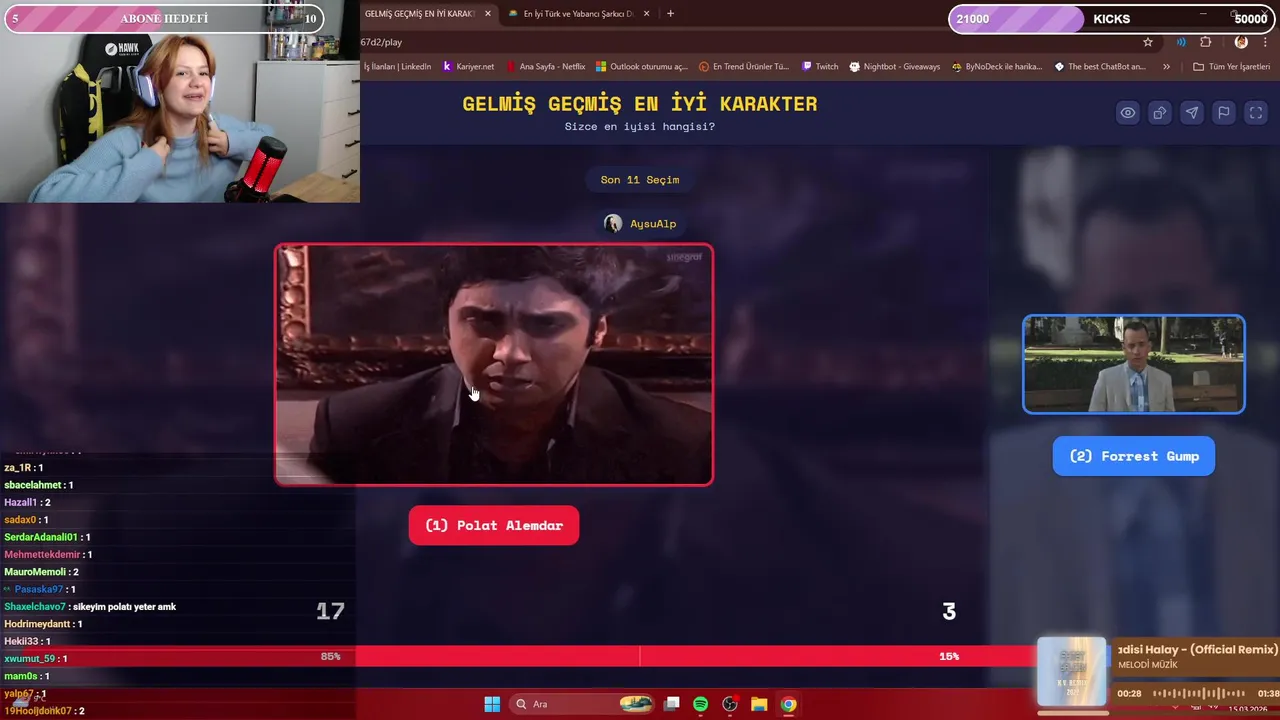This screenshot has height=720, width=1280.
Task: Click the ABONE HEDEFİ goal bar
Action: click(164, 19)
